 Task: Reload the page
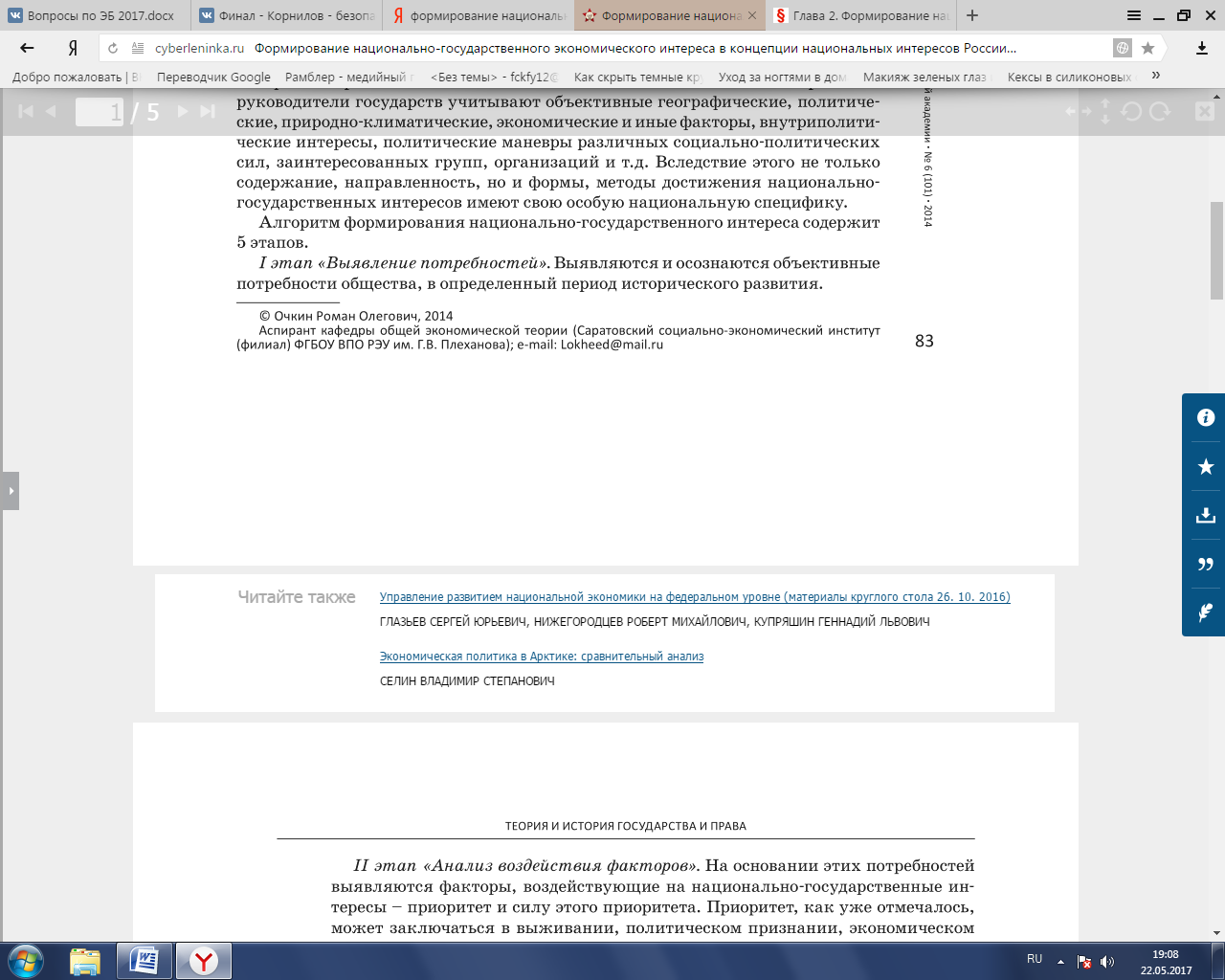point(113,48)
